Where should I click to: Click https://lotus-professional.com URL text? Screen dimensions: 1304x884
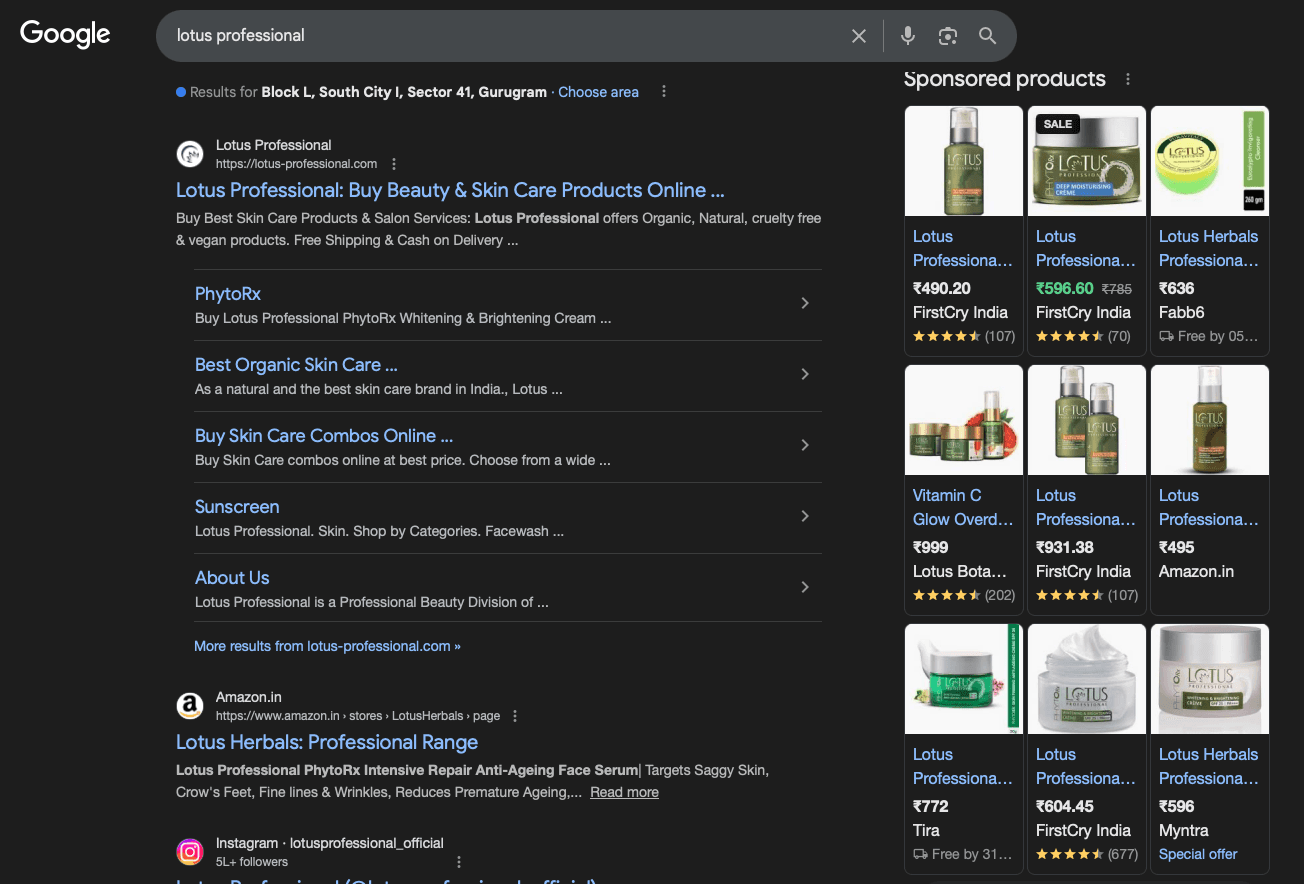pyautogui.click(x=296, y=164)
